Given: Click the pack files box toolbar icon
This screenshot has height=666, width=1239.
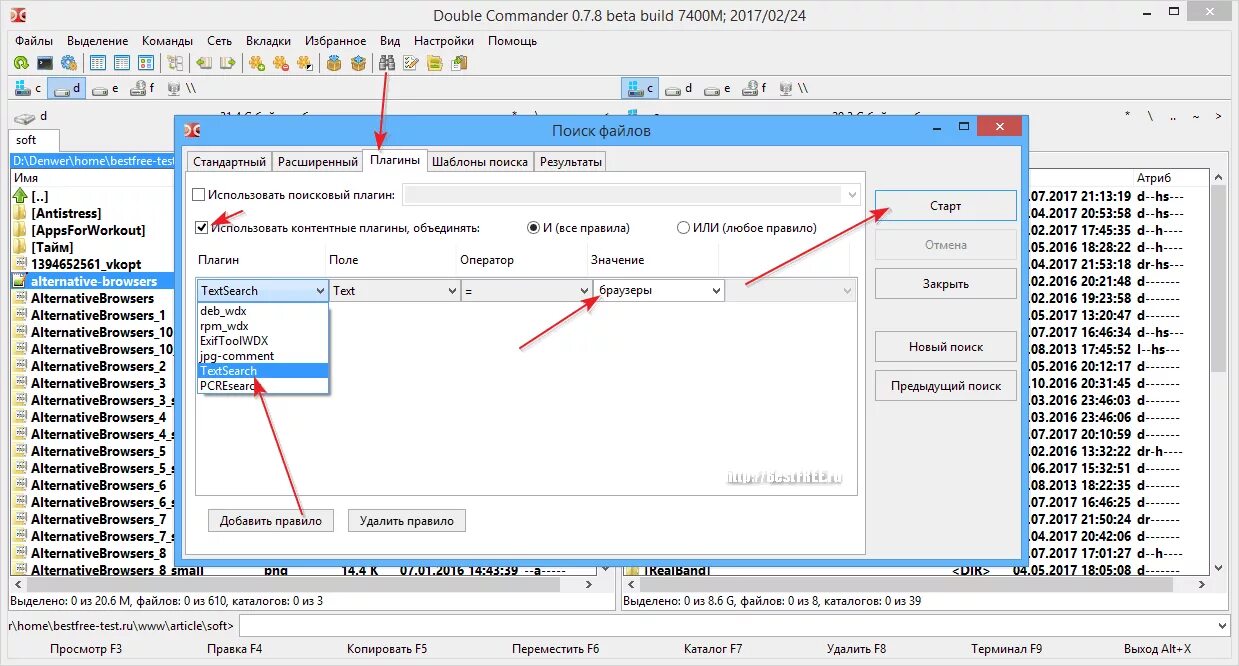Looking at the screenshot, I should point(335,63).
